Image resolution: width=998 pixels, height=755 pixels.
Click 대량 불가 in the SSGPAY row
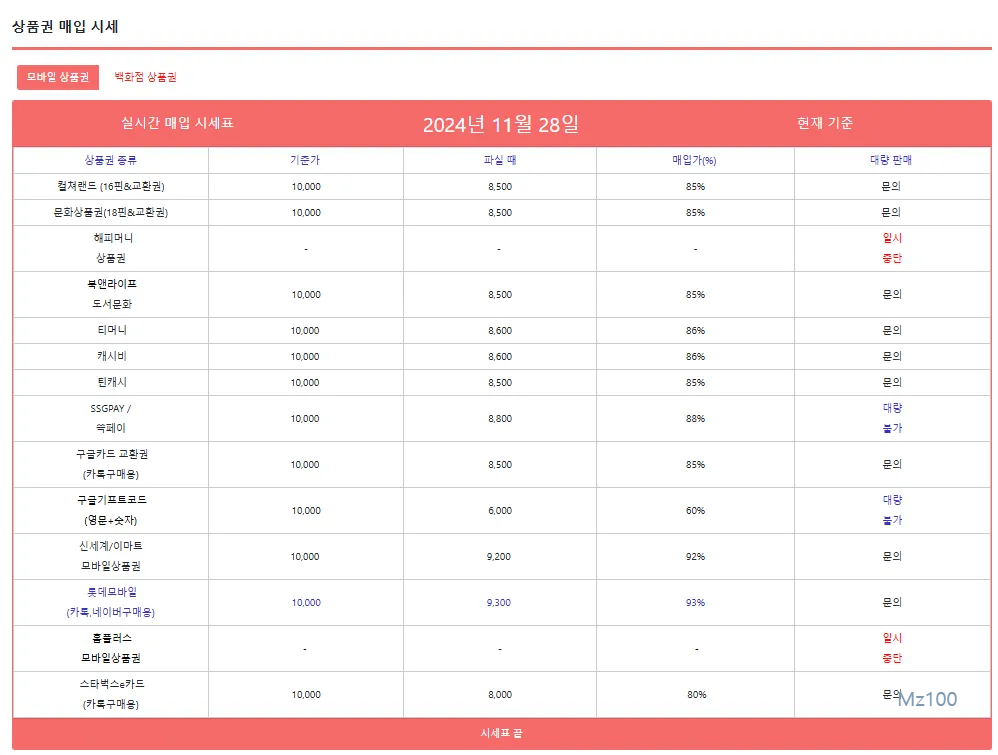pyautogui.click(x=891, y=418)
